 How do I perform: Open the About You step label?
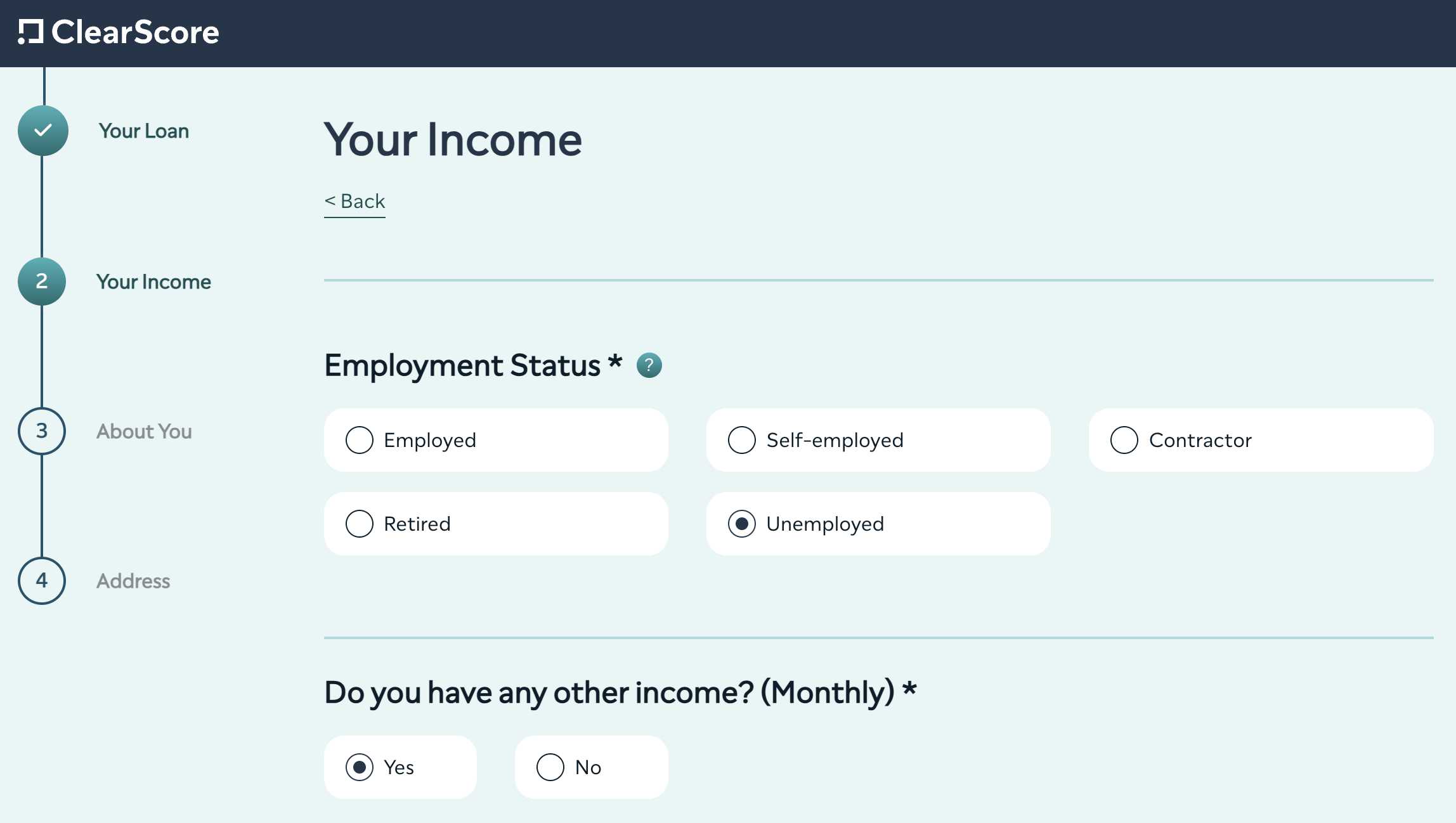tap(144, 432)
